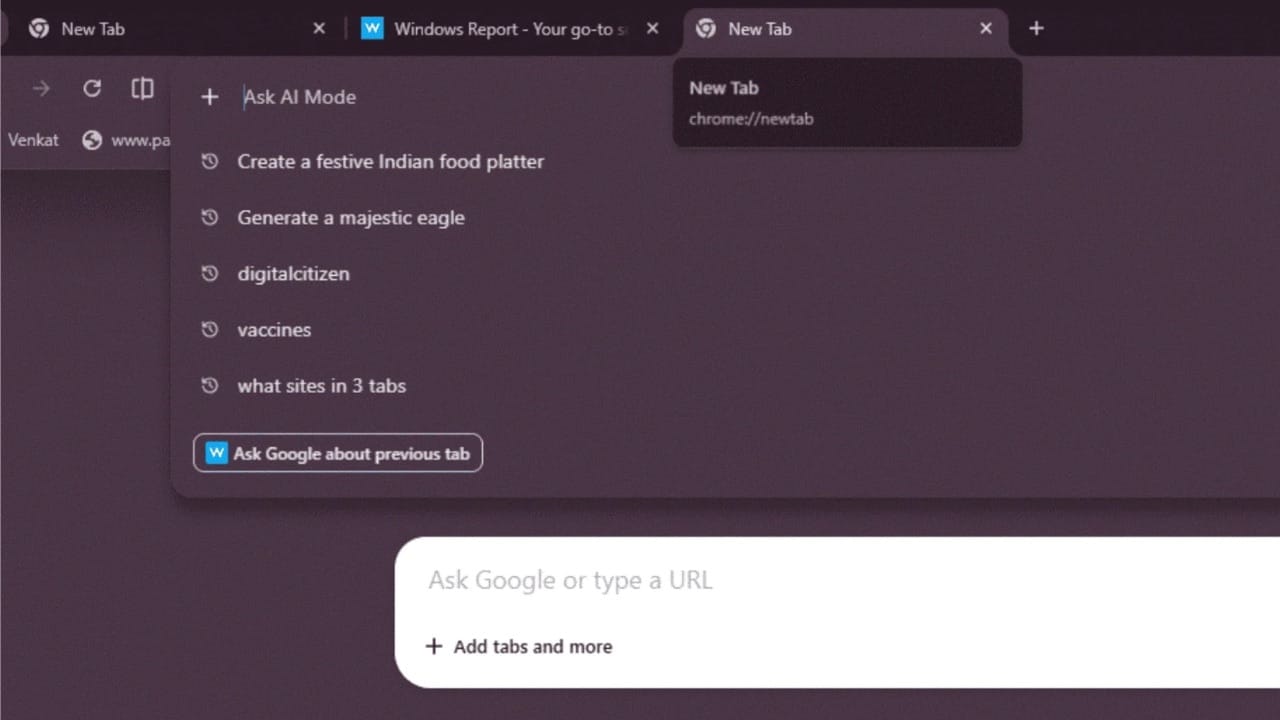Open a new tab with the plus button

(x=1036, y=29)
